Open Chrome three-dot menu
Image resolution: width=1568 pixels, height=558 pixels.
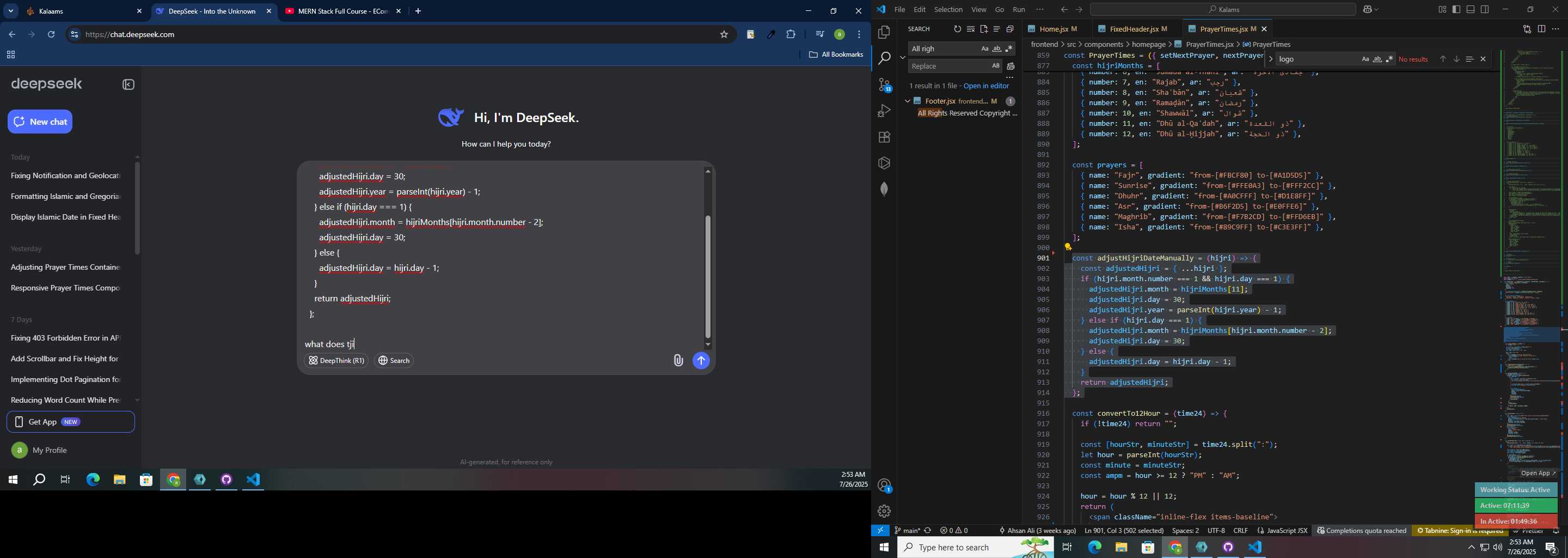click(x=859, y=35)
